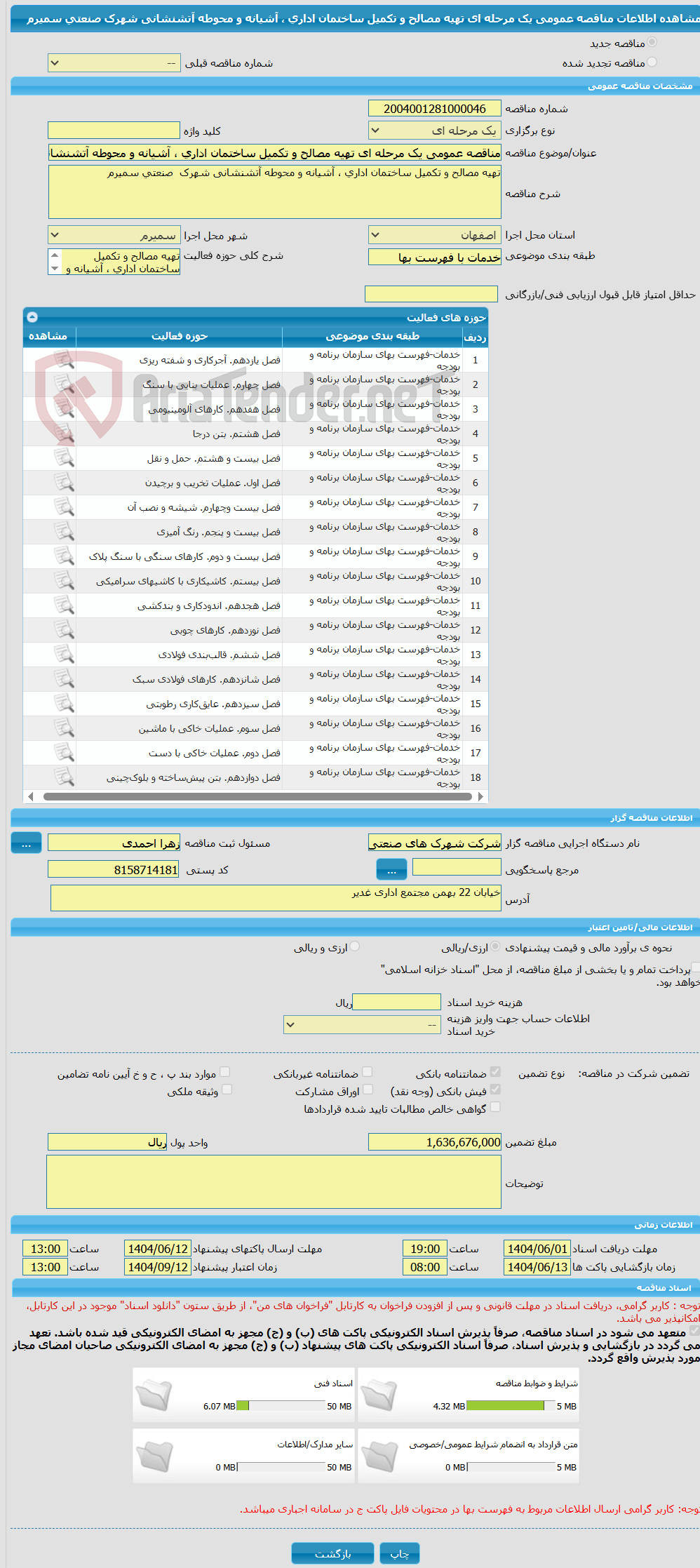Click left arrow of activity table scrollbar
700x1568 pixels.
[30, 797]
